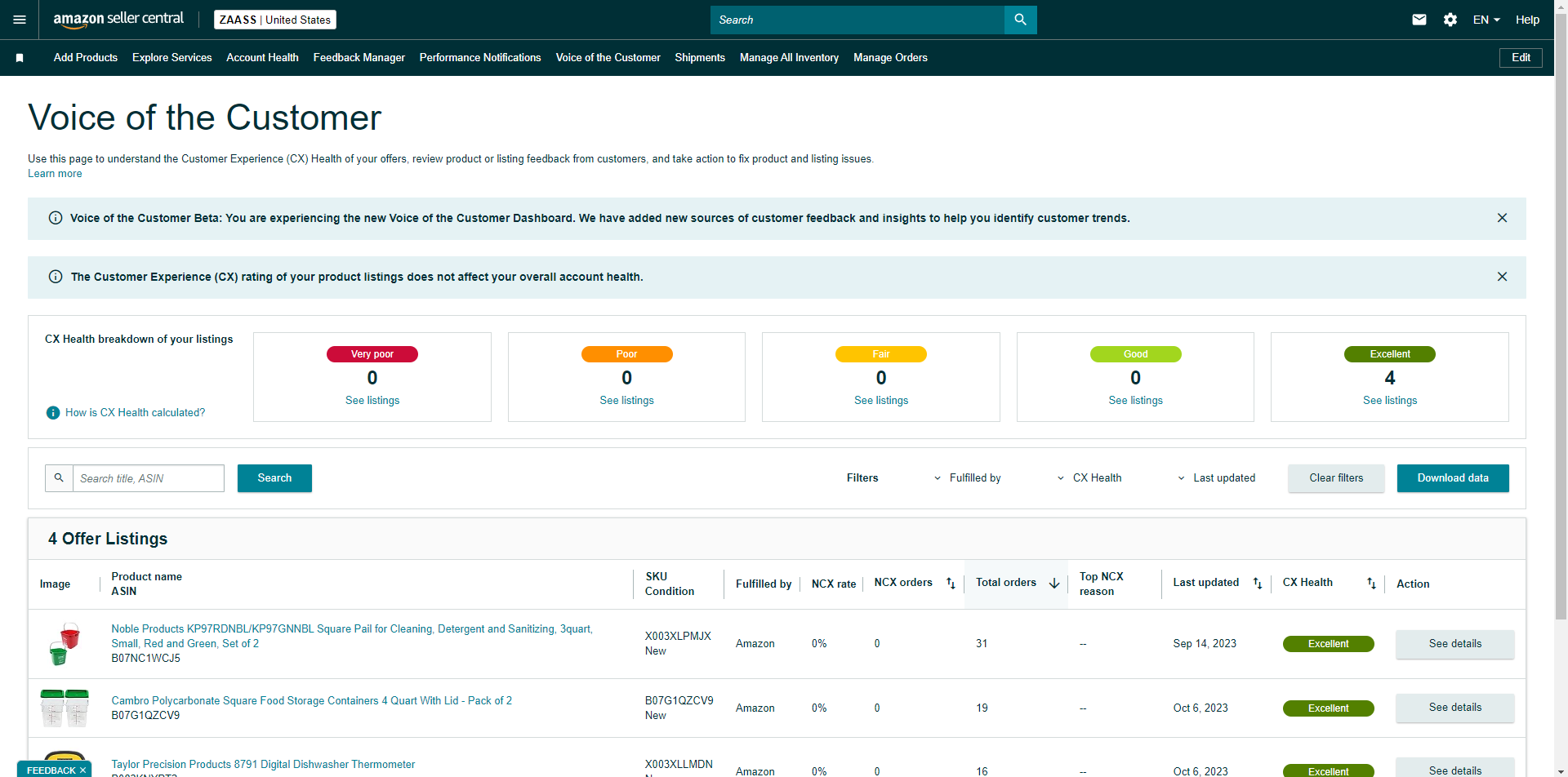The height and width of the screenshot is (777, 1568).
Task: Sort by Last updated column arrows
Action: (x=1258, y=583)
